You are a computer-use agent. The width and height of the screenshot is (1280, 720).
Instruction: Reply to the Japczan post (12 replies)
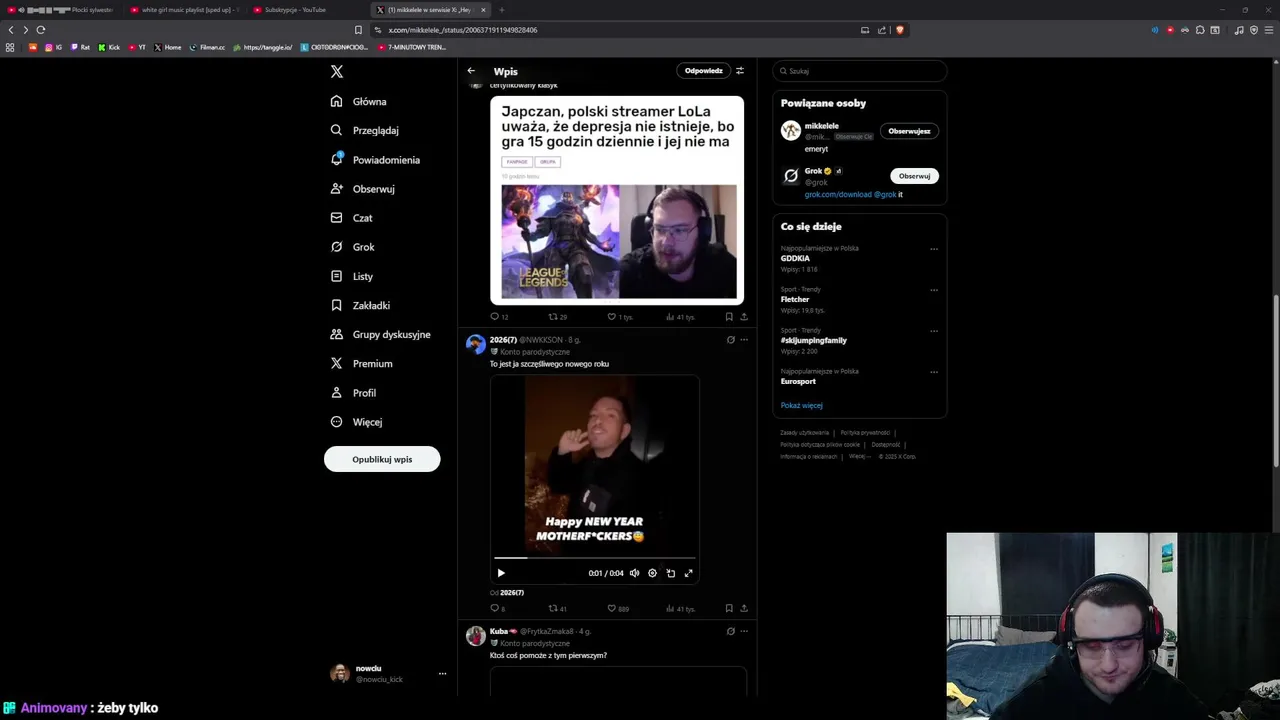(x=499, y=317)
